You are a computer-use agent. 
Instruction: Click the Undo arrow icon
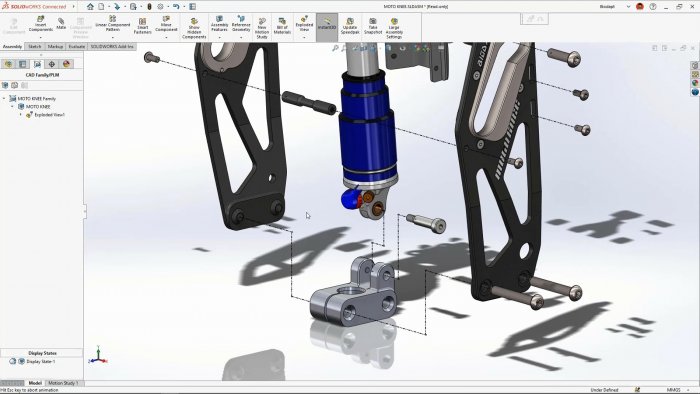176,7
